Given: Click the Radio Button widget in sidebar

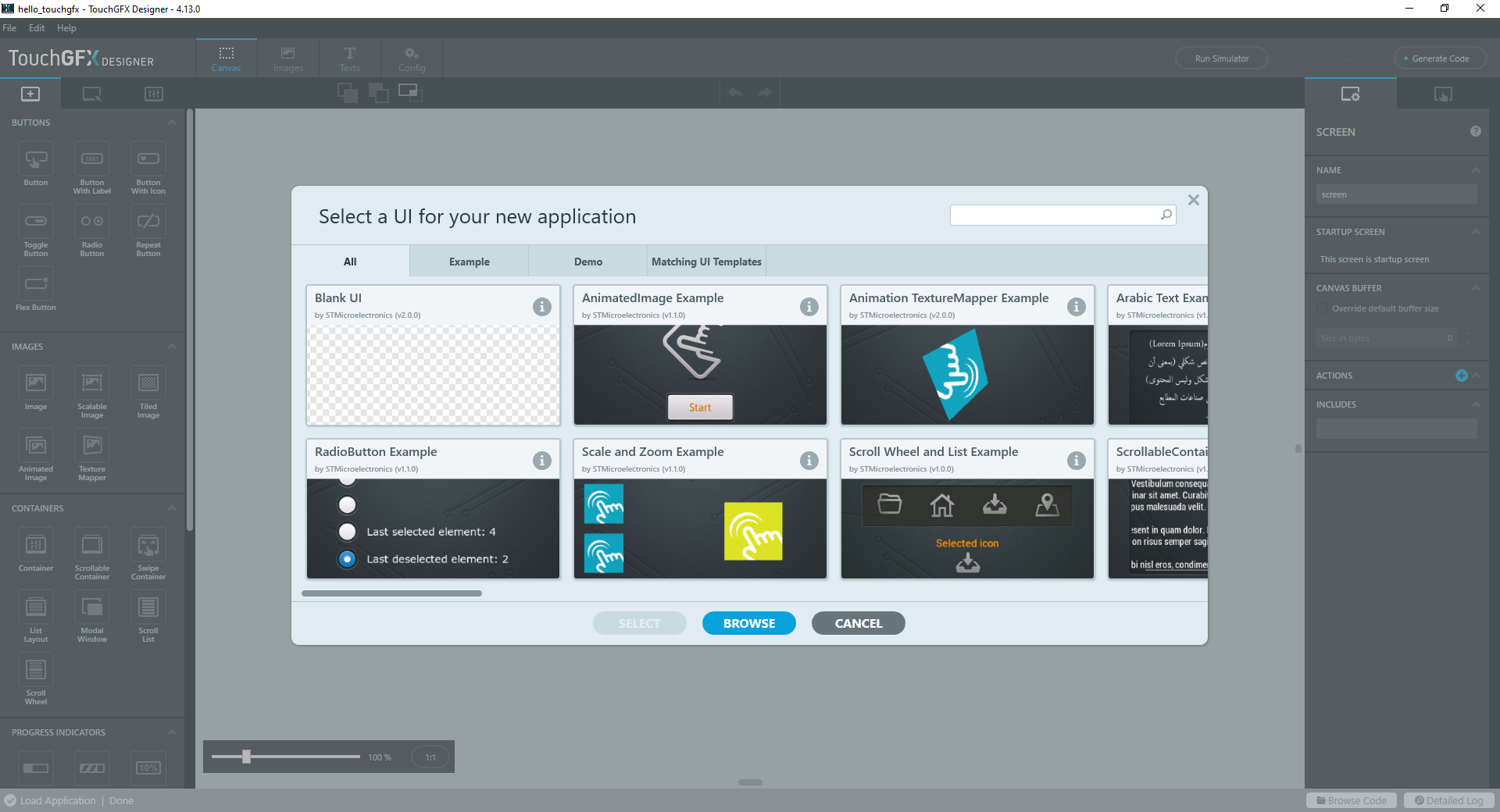Looking at the screenshot, I should tap(92, 223).
